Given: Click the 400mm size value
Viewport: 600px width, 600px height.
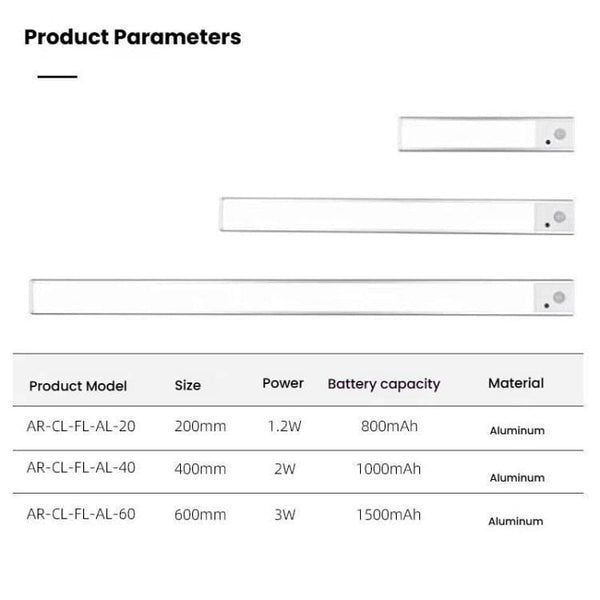Looking at the screenshot, I should 200,468.
